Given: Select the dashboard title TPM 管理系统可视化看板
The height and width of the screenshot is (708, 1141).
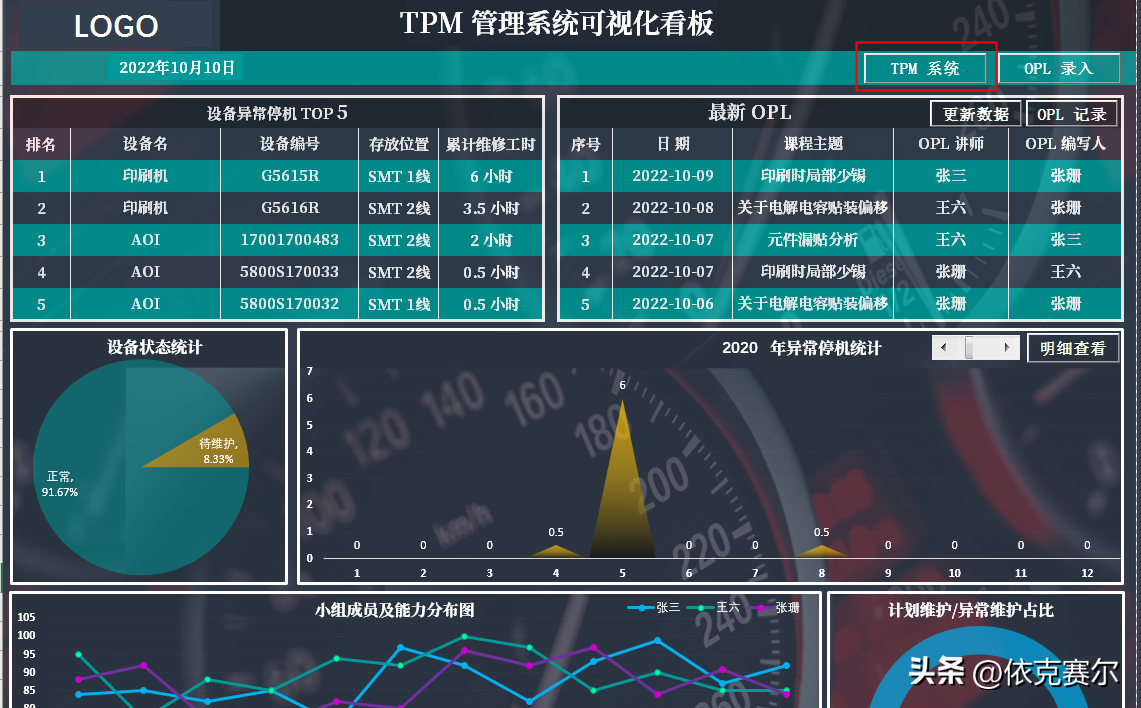Looking at the screenshot, I should click(x=557, y=23).
